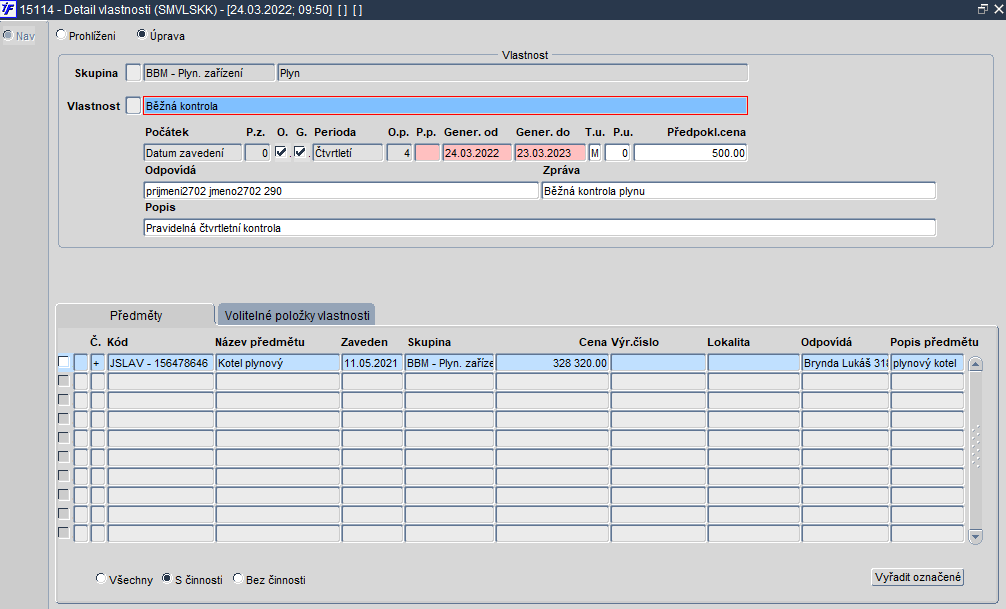Click the Vlastnost field Běžná kontrola
Viewport: 1006px width, 609px height.
445,106
